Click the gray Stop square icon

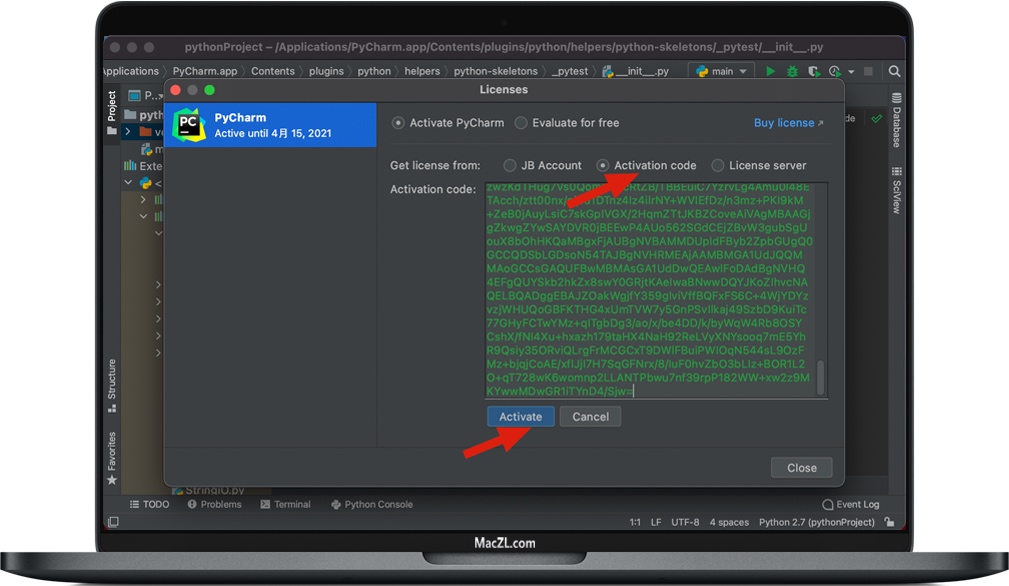(868, 71)
